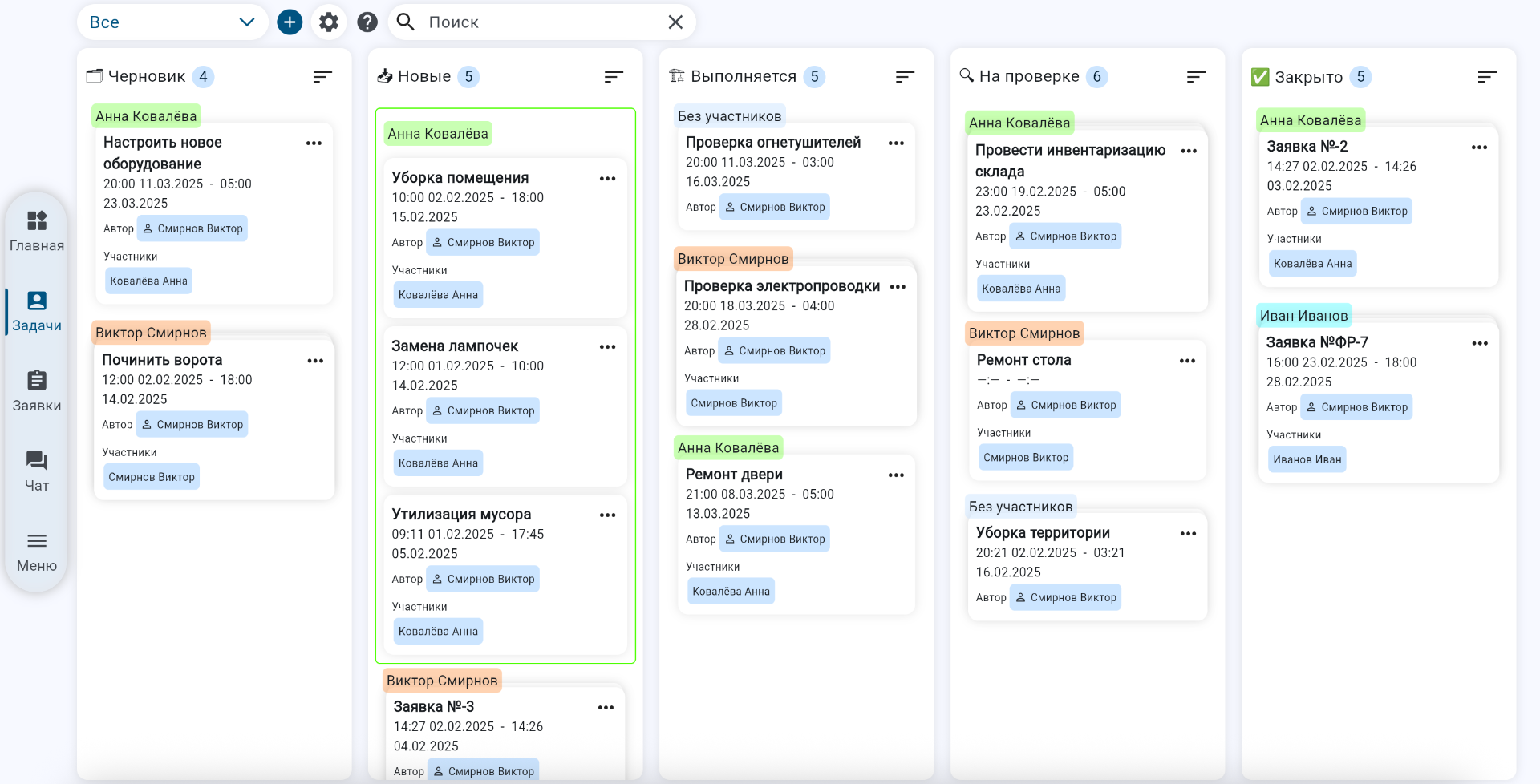Go to Главная in the sidebar
This screenshot has height=784, width=1540.
tap(37, 231)
